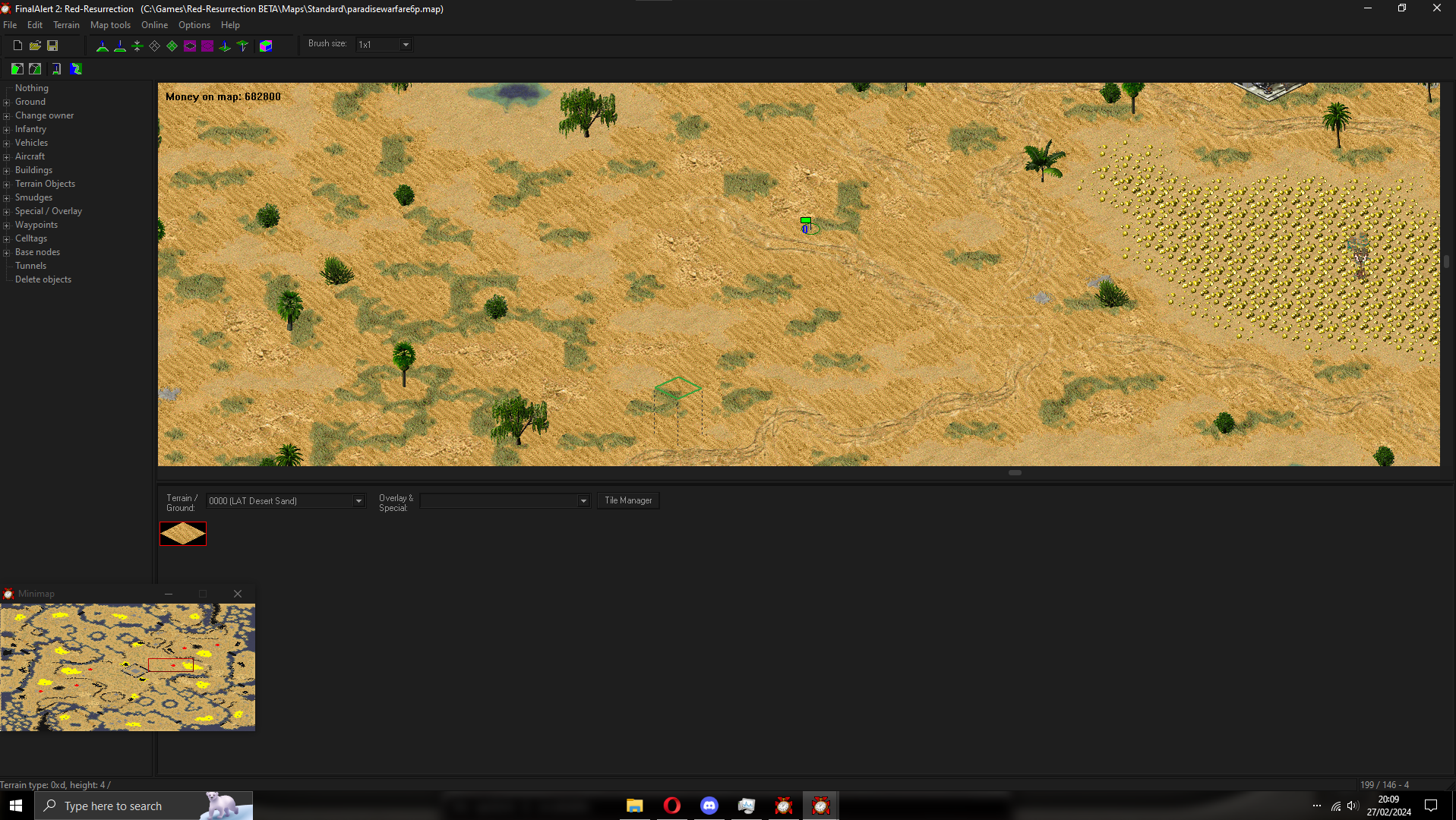The height and width of the screenshot is (820, 1456).
Task: Open the Terrain menu
Action: click(x=66, y=25)
